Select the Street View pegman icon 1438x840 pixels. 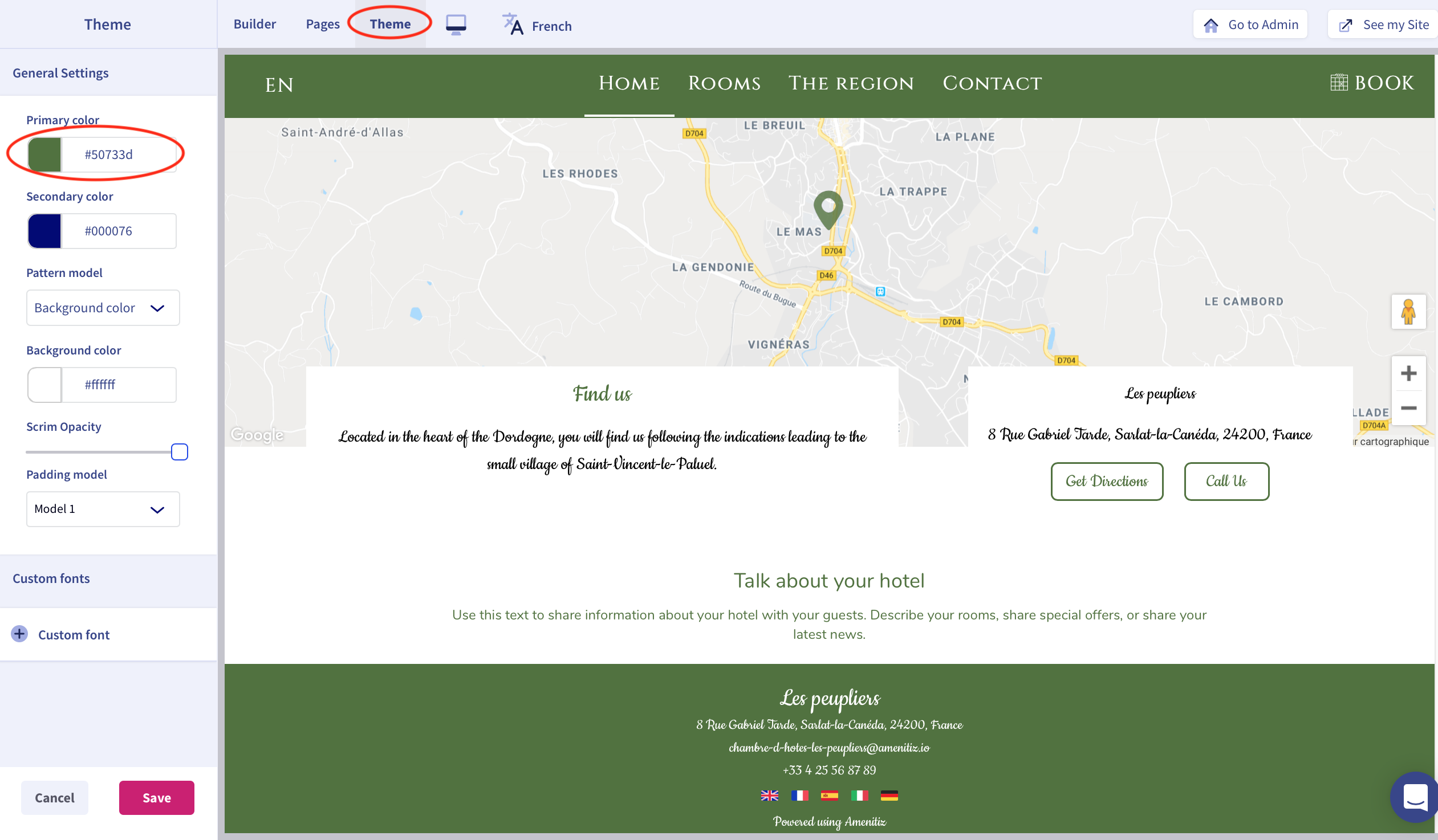tap(1408, 311)
